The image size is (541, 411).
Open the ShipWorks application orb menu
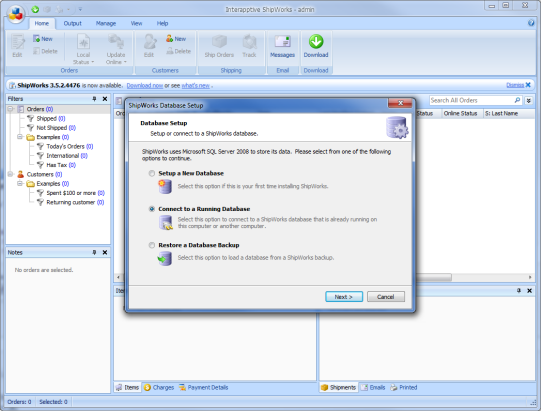(16, 14)
